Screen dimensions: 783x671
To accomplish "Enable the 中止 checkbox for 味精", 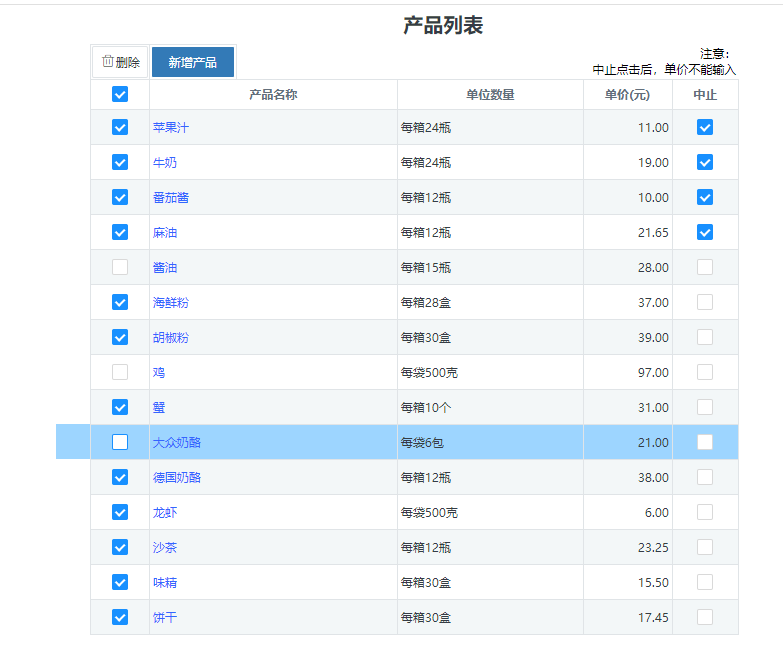I will (x=705, y=582).
